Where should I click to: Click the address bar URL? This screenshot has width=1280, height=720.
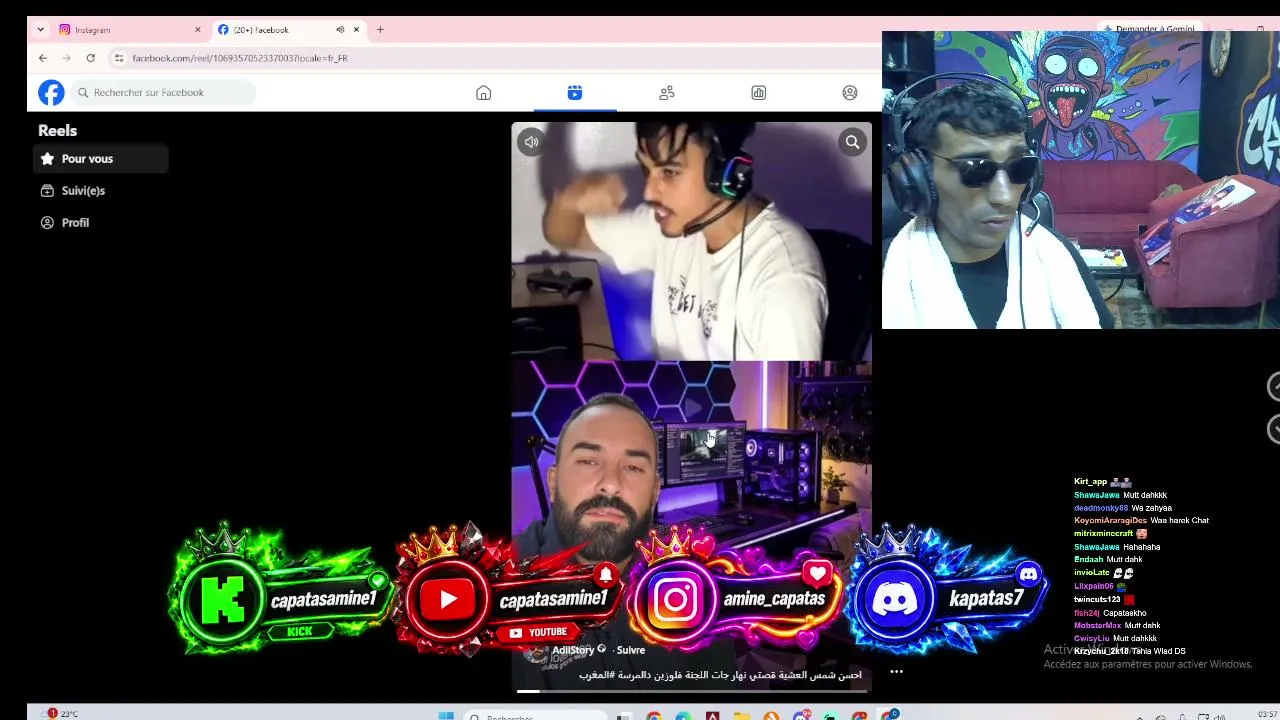[240, 58]
